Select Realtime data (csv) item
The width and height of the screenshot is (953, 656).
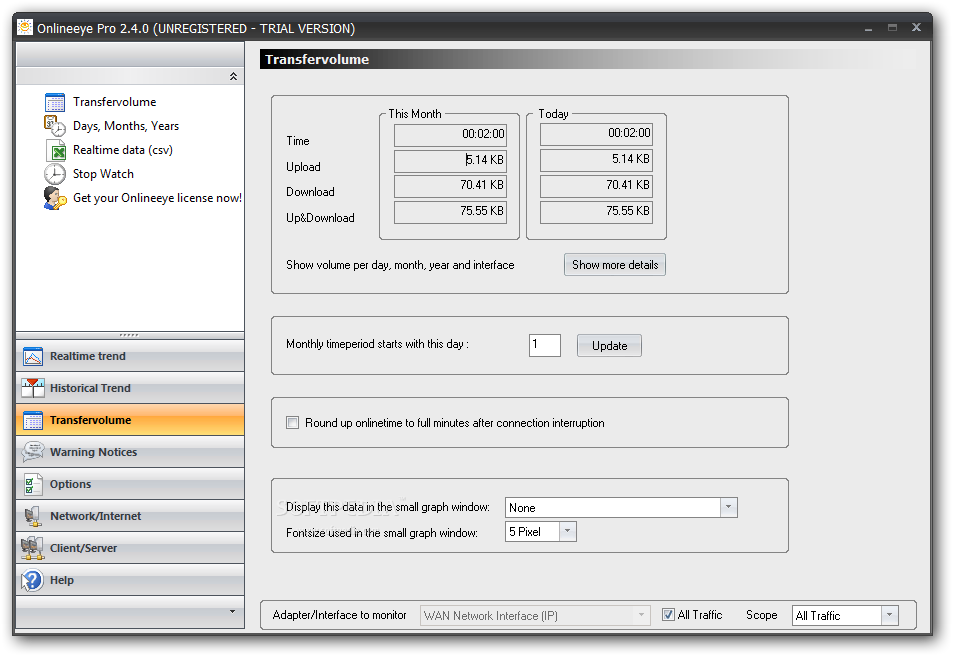pyautogui.click(x=123, y=150)
